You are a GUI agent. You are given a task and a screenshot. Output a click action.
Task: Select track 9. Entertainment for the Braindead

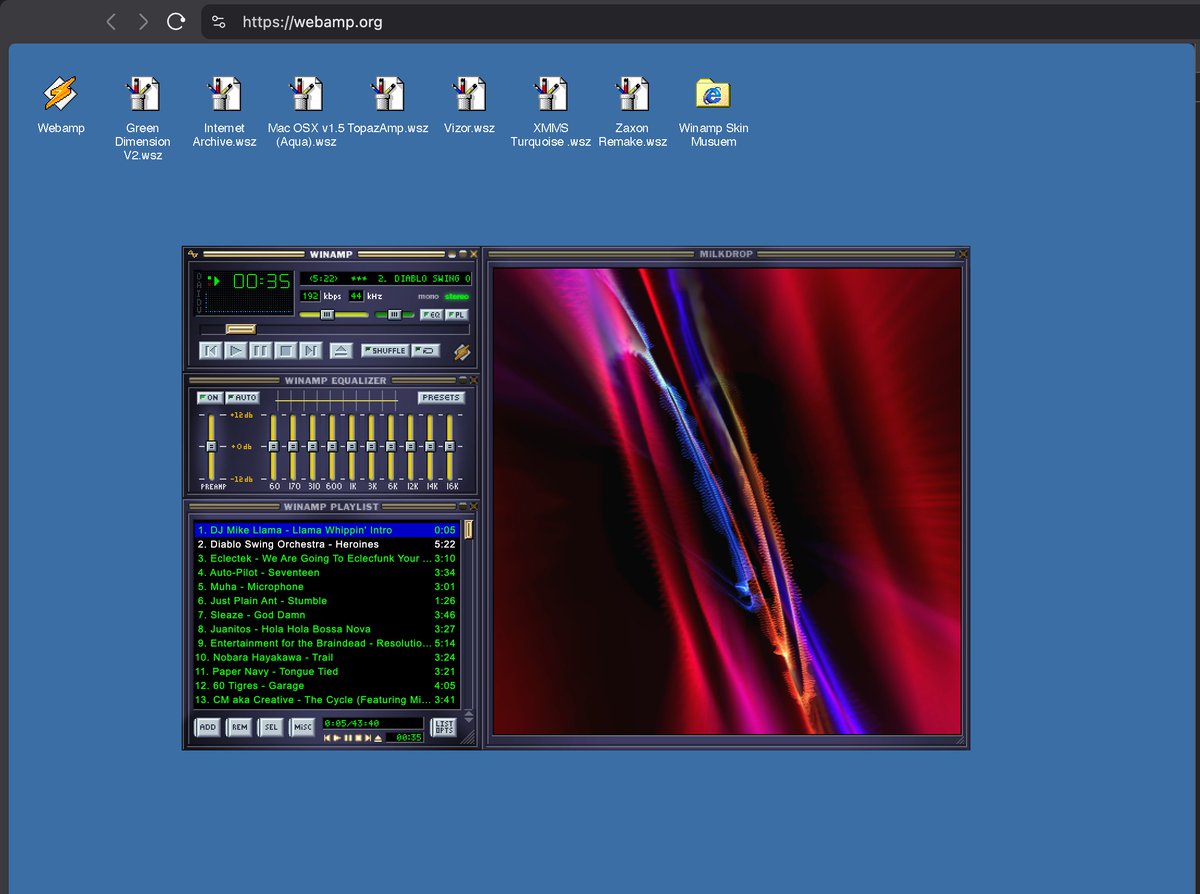point(326,643)
